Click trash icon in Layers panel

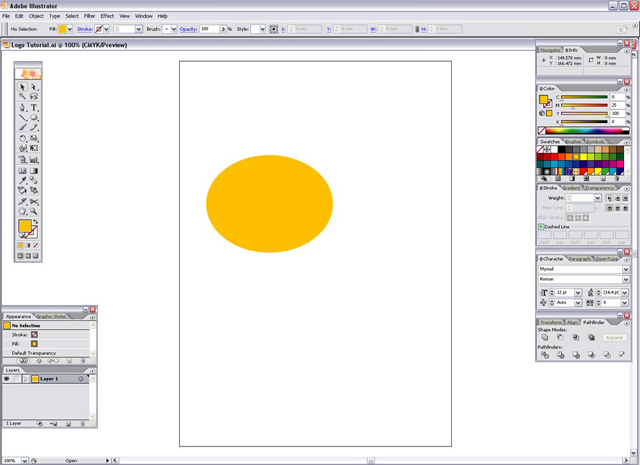(x=82, y=424)
